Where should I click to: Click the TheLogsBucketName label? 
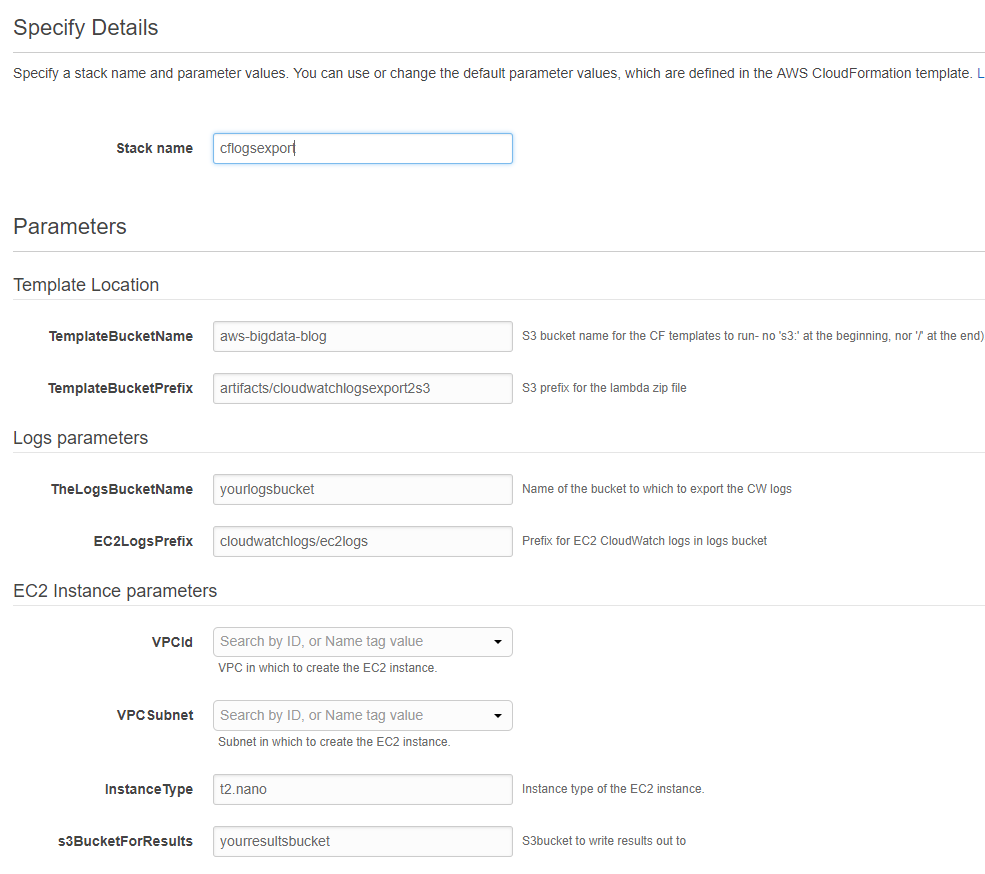(x=122, y=489)
